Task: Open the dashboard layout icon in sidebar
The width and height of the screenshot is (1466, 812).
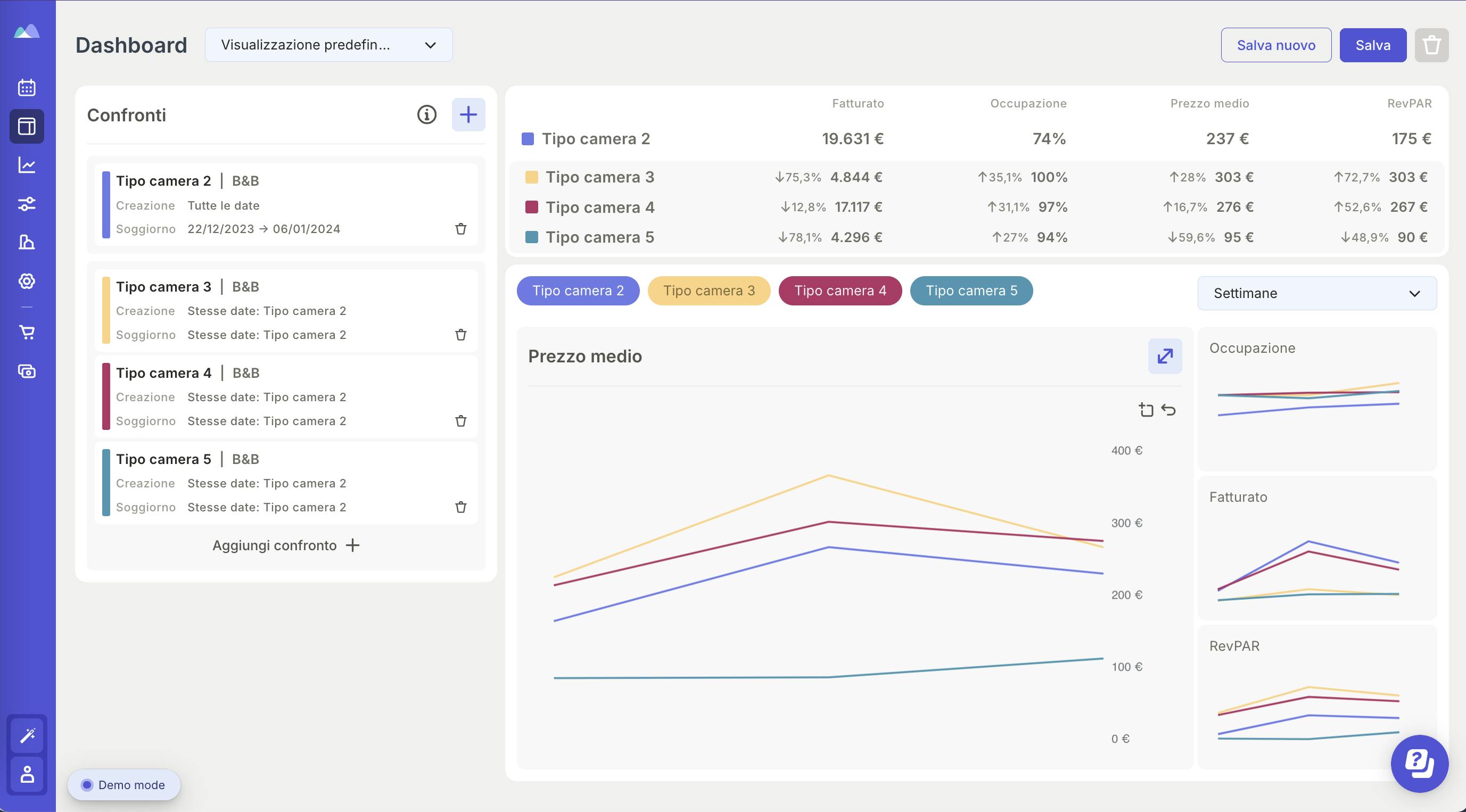Action: click(27, 126)
